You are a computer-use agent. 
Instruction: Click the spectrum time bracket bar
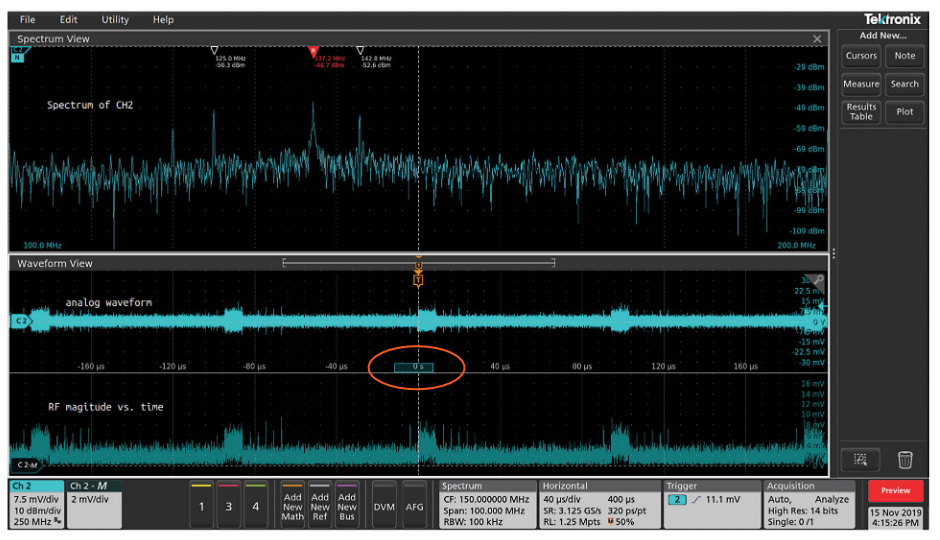(x=418, y=262)
